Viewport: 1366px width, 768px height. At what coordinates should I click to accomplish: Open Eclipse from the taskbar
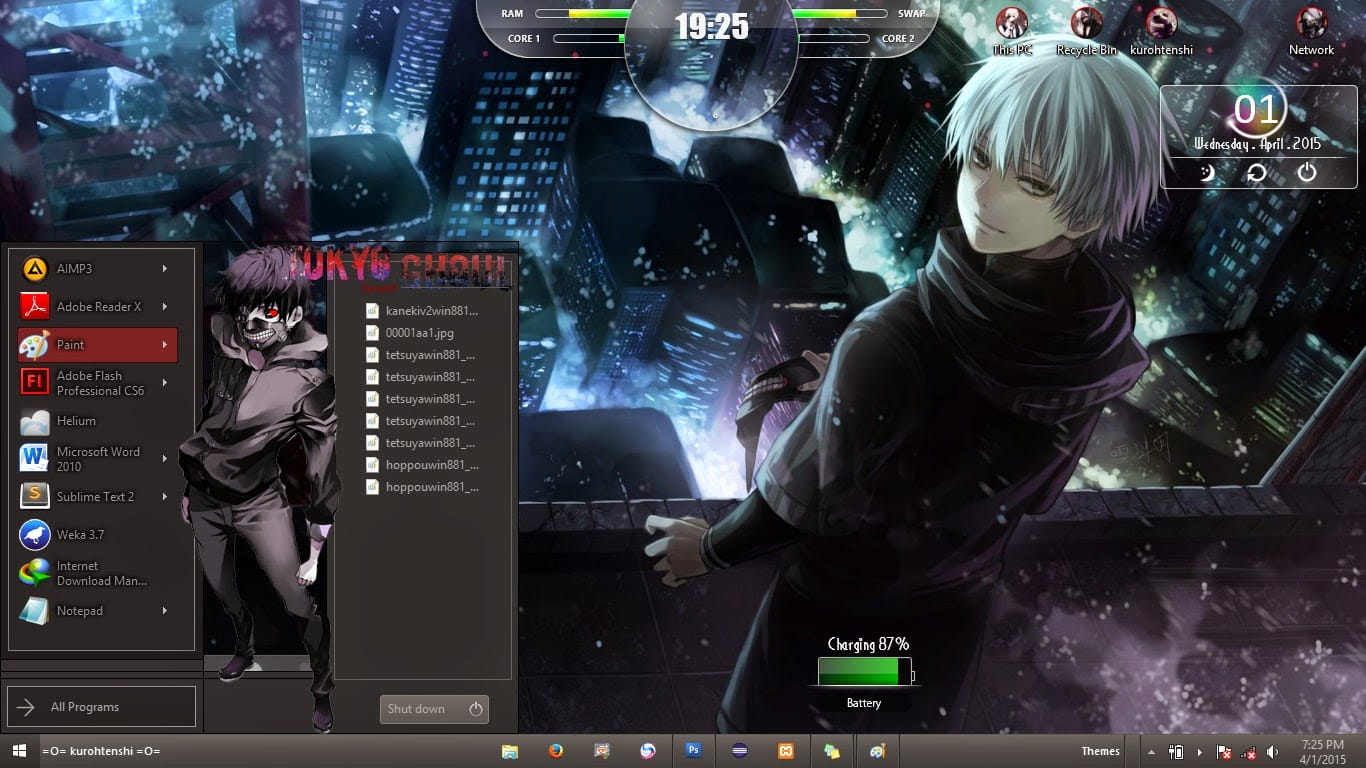coord(740,751)
